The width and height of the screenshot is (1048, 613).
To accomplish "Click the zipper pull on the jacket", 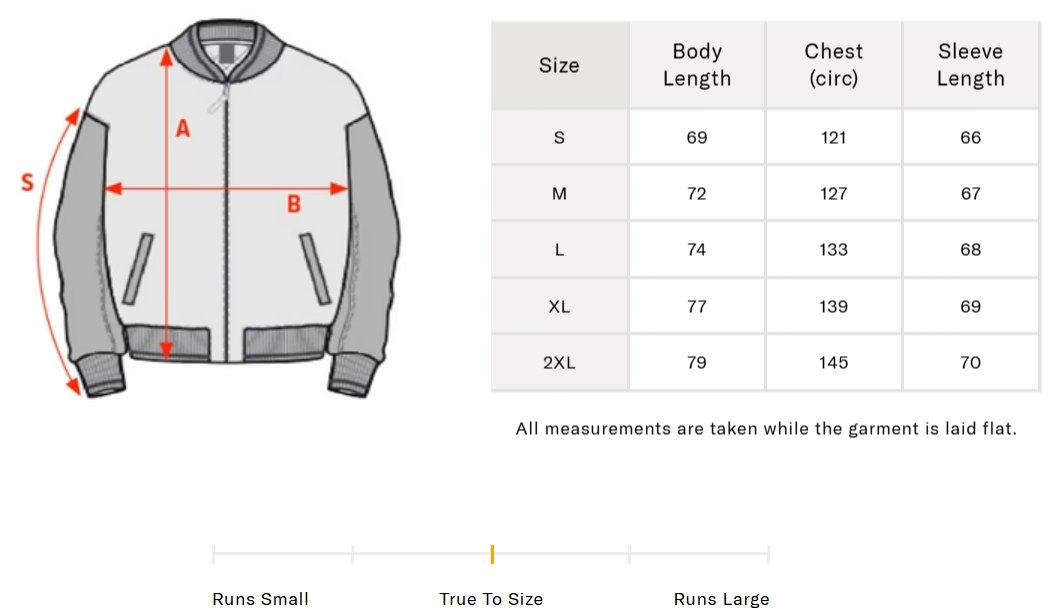I will pos(214,103).
